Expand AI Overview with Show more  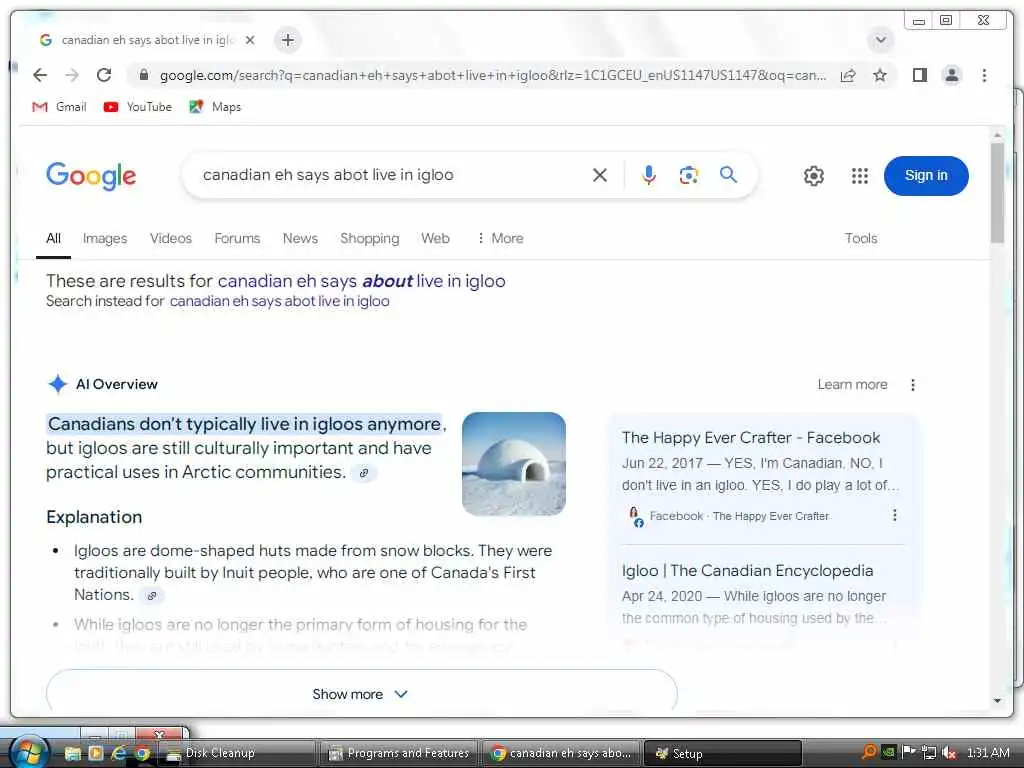pyautogui.click(x=361, y=694)
